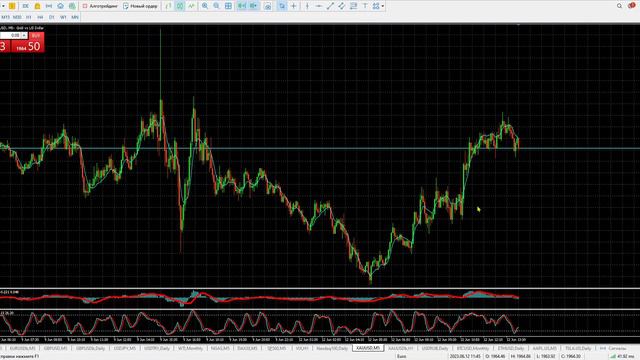
Task: Take a chart screenshot with camera icon
Action: click(x=268, y=7)
